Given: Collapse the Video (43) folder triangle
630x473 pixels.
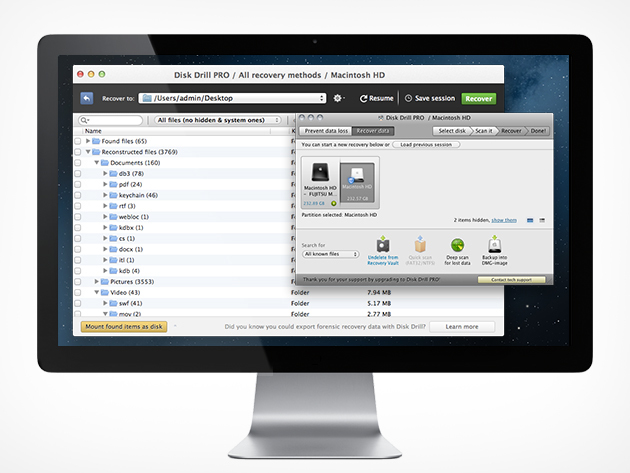Looking at the screenshot, I should [96, 292].
